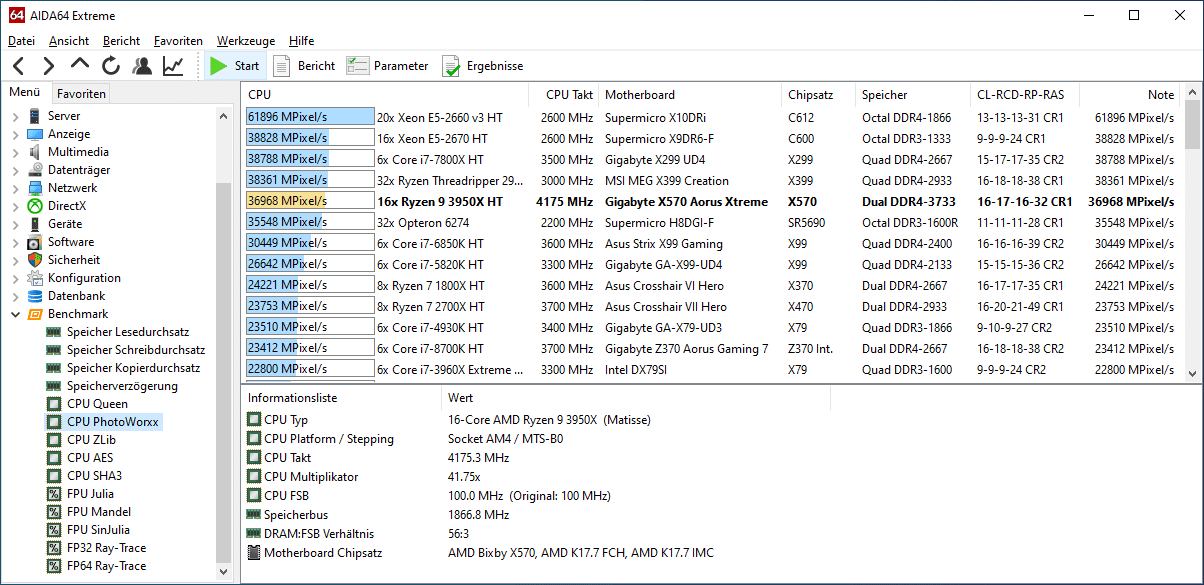Open the Bericht report toolbar button

pyautogui.click(x=304, y=66)
